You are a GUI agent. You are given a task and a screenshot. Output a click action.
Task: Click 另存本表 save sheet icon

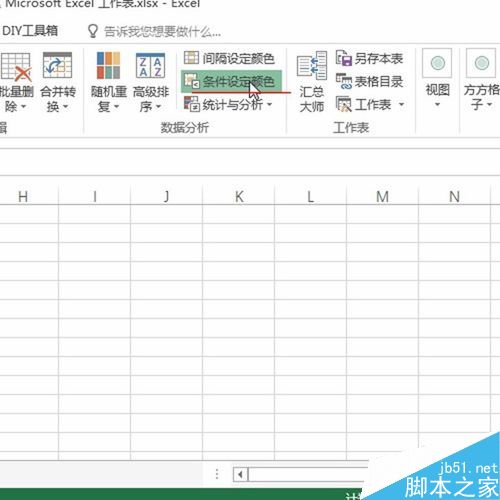[369, 58]
